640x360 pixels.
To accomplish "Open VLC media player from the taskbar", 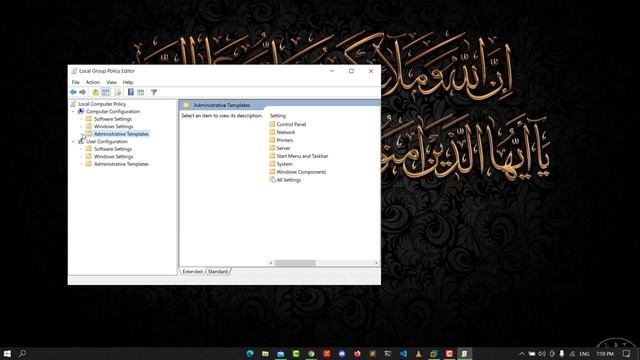I will pyautogui.click(x=418, y=353).
